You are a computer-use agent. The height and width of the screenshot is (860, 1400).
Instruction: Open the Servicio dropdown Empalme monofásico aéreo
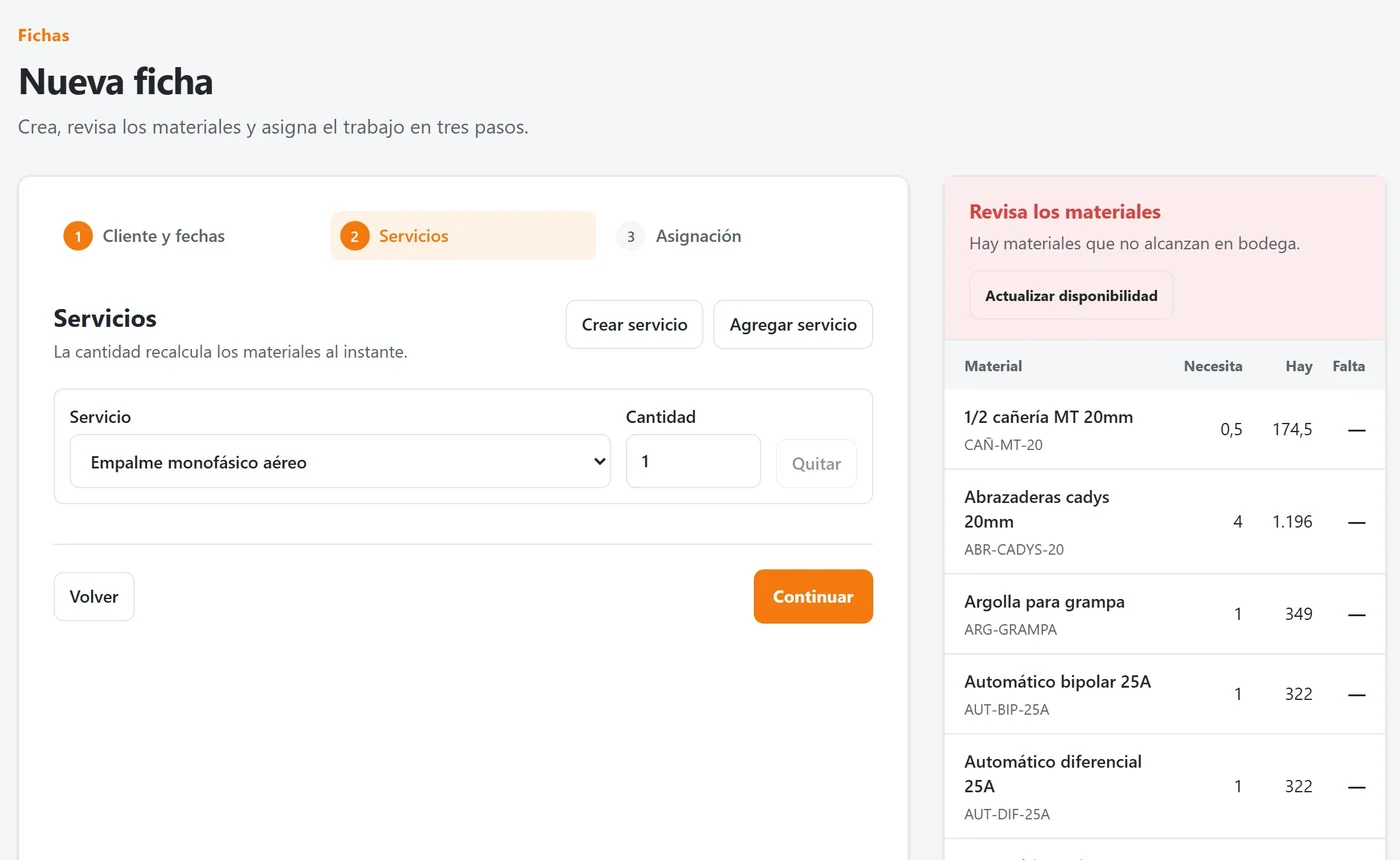[x=340, y=461]
